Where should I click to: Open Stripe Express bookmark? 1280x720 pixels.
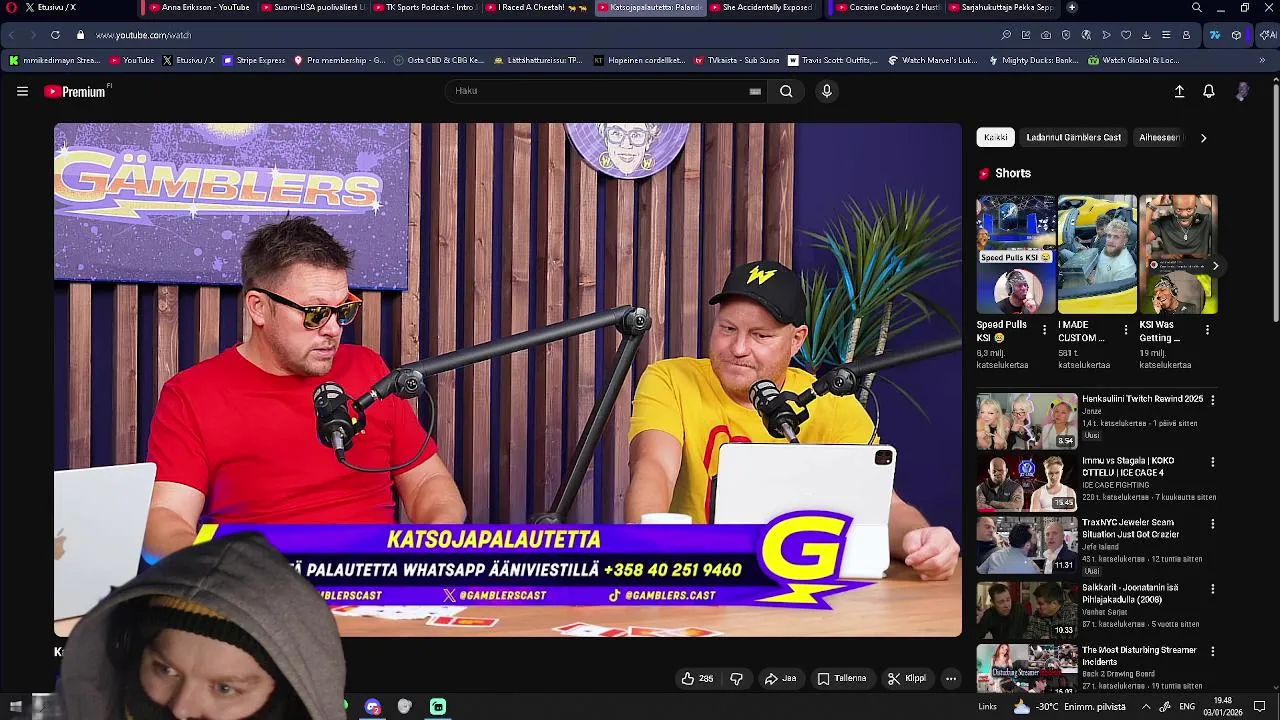(254, 60)
